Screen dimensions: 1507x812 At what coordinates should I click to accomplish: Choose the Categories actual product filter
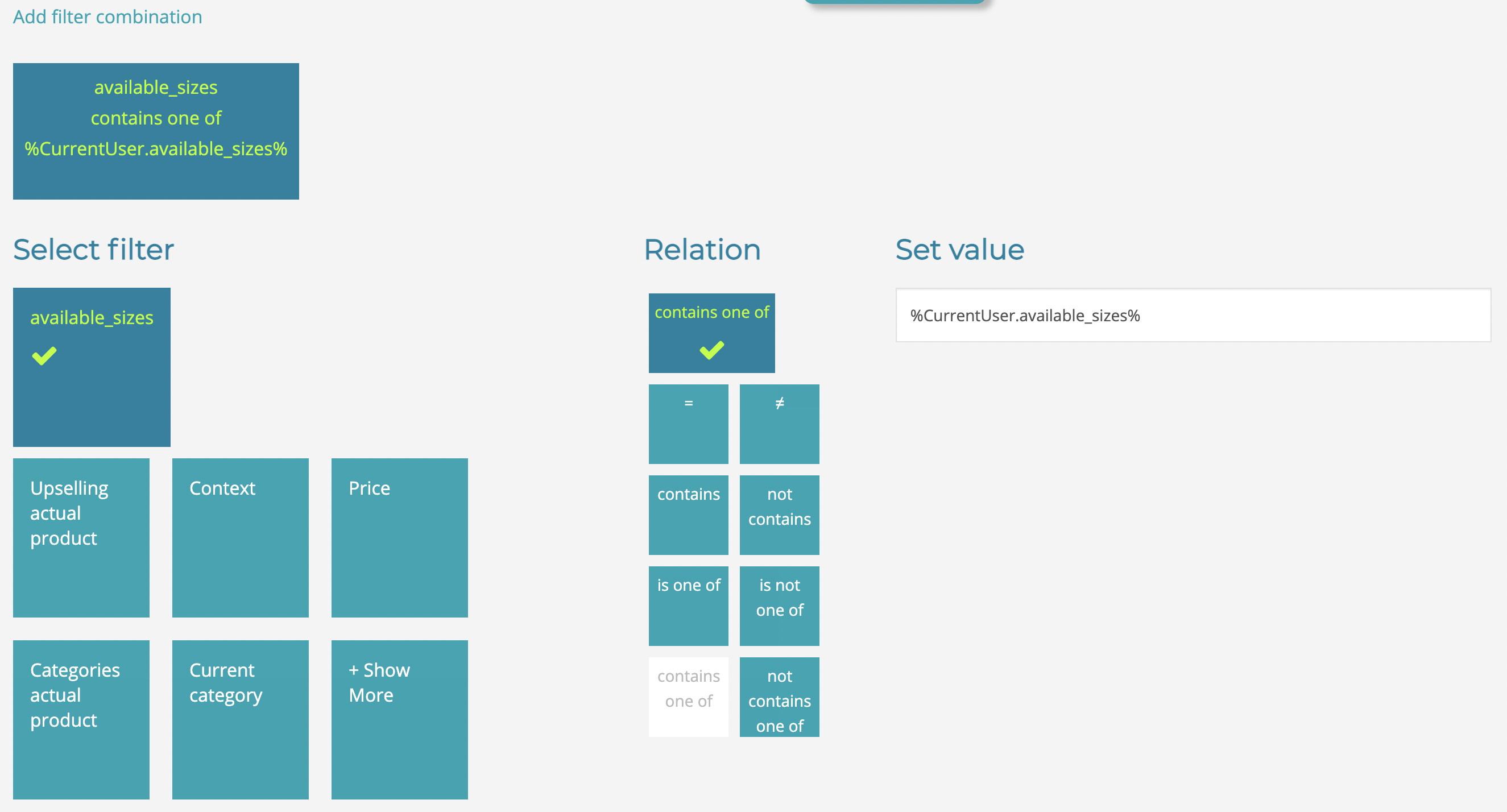click(81, 719)
